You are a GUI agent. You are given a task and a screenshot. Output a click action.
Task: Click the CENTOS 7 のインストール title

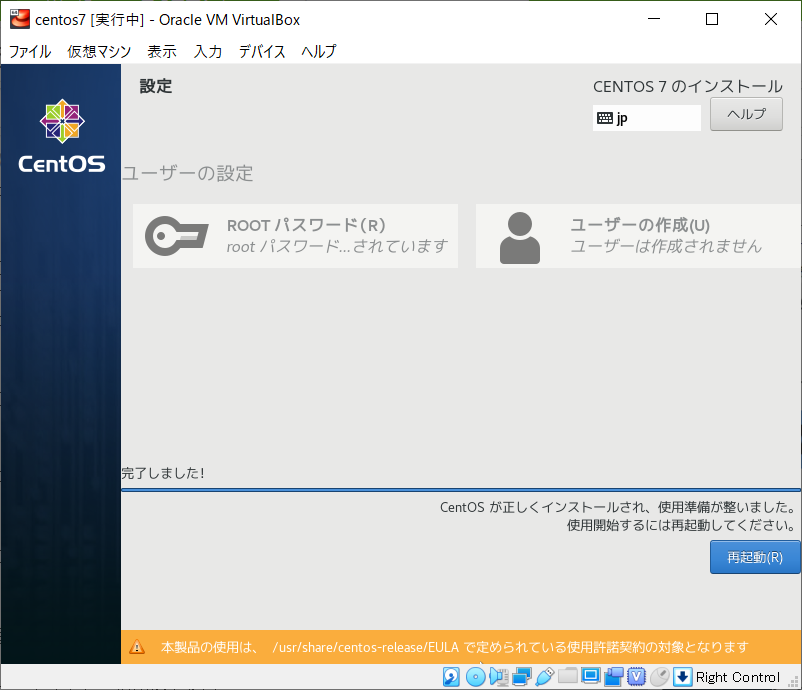(688, 86)
